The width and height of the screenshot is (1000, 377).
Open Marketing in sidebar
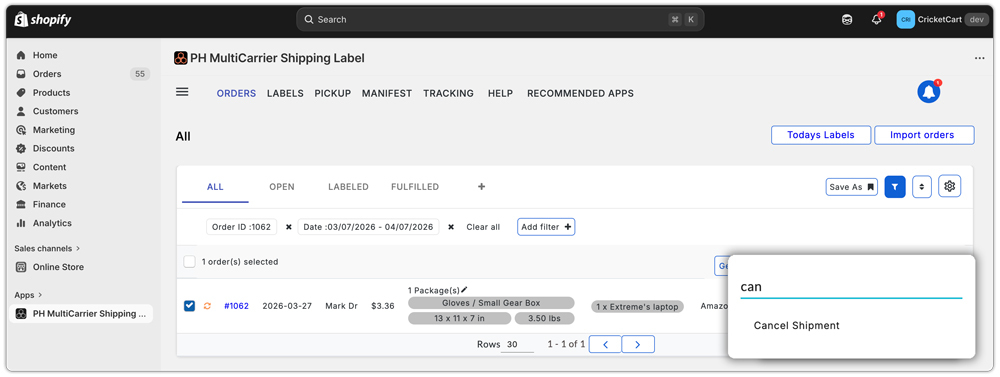click(x=54, y=129)
